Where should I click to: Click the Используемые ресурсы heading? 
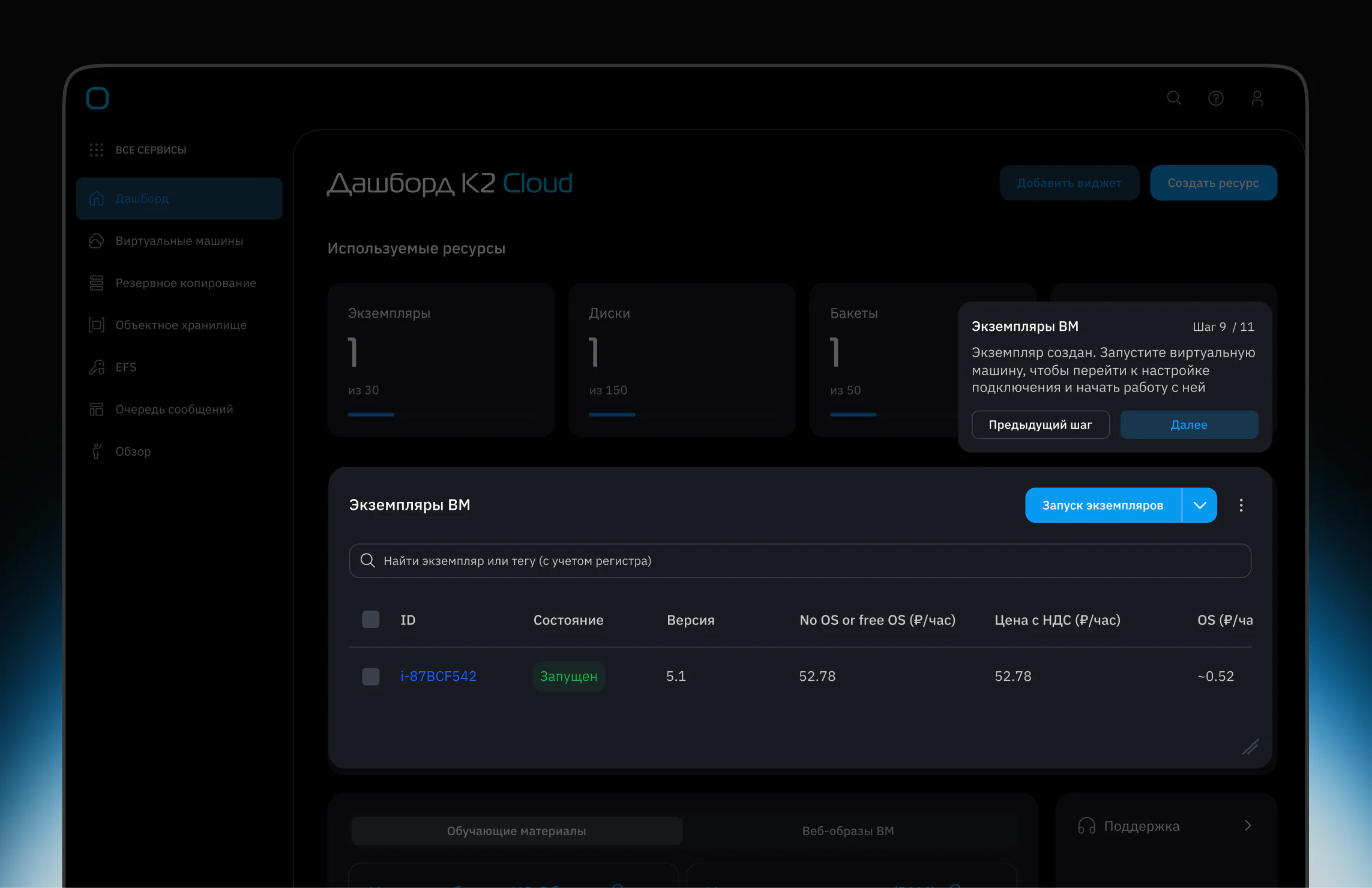coord(416,249)
